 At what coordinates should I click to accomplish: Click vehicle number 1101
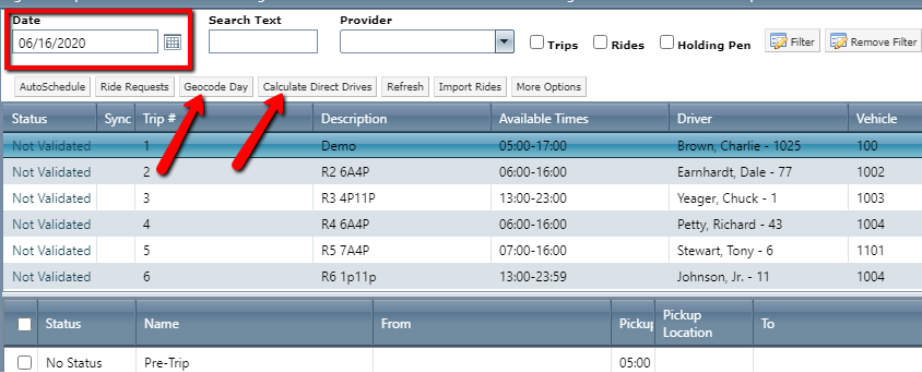point(870,250)
